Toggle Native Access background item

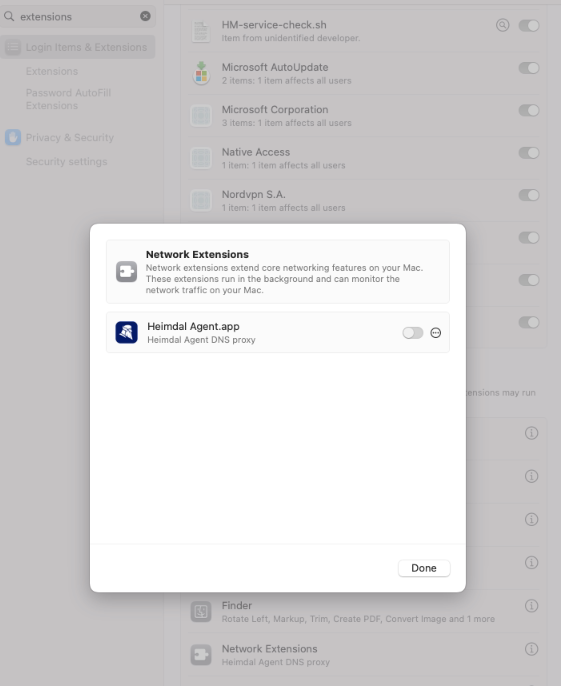(529, 153)
